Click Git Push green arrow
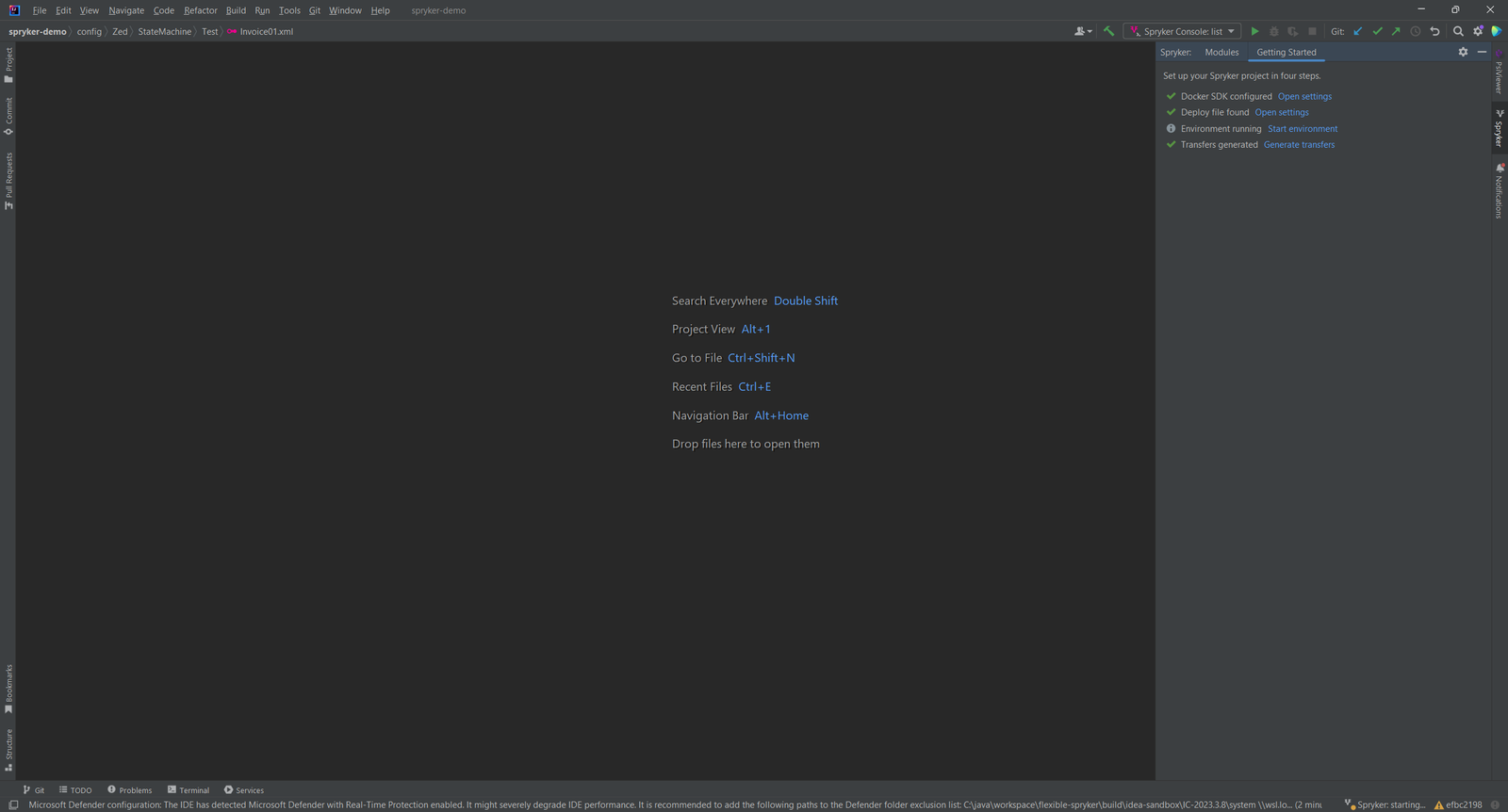 [1396, 31]
